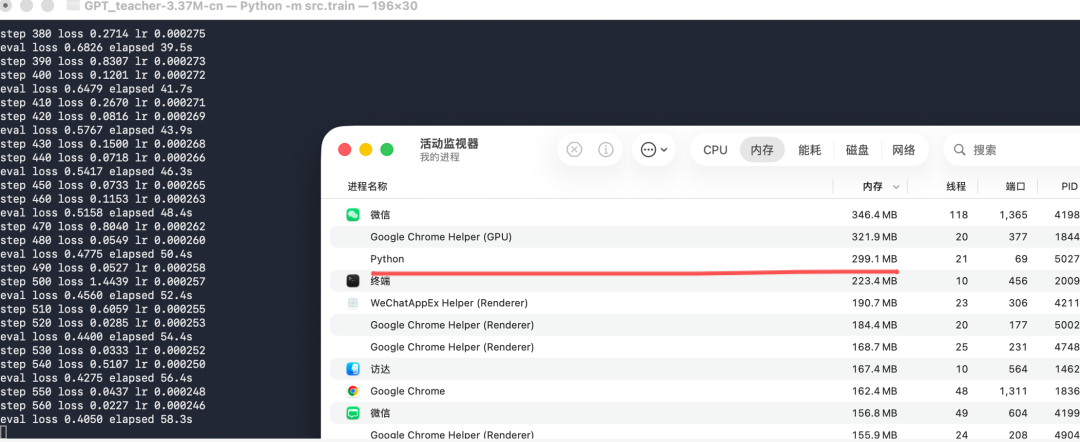Switch to the CPU tab
The width and height of the screenshot is (1080, 442).
[715, 149]
